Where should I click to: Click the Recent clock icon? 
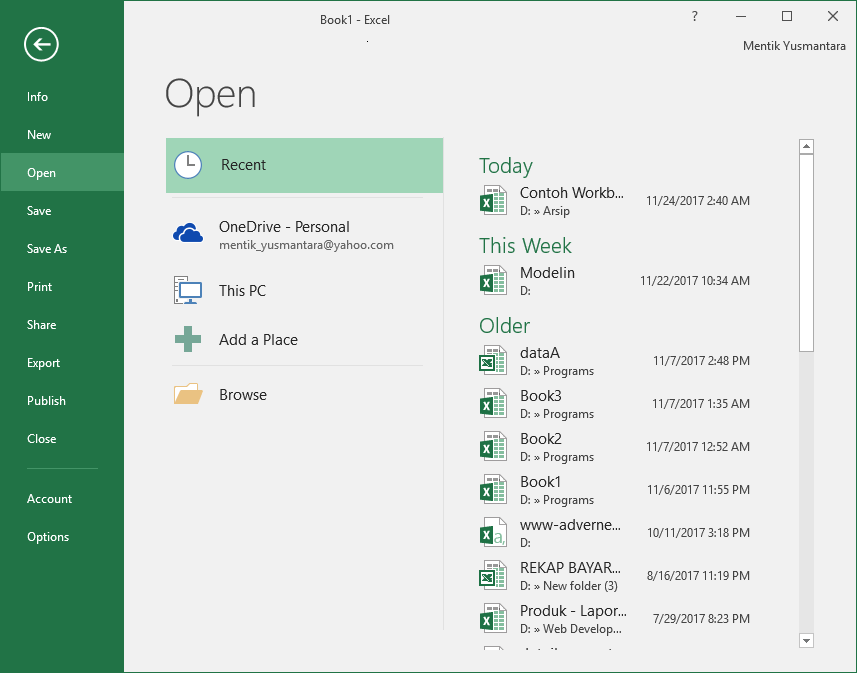(188, 165)
